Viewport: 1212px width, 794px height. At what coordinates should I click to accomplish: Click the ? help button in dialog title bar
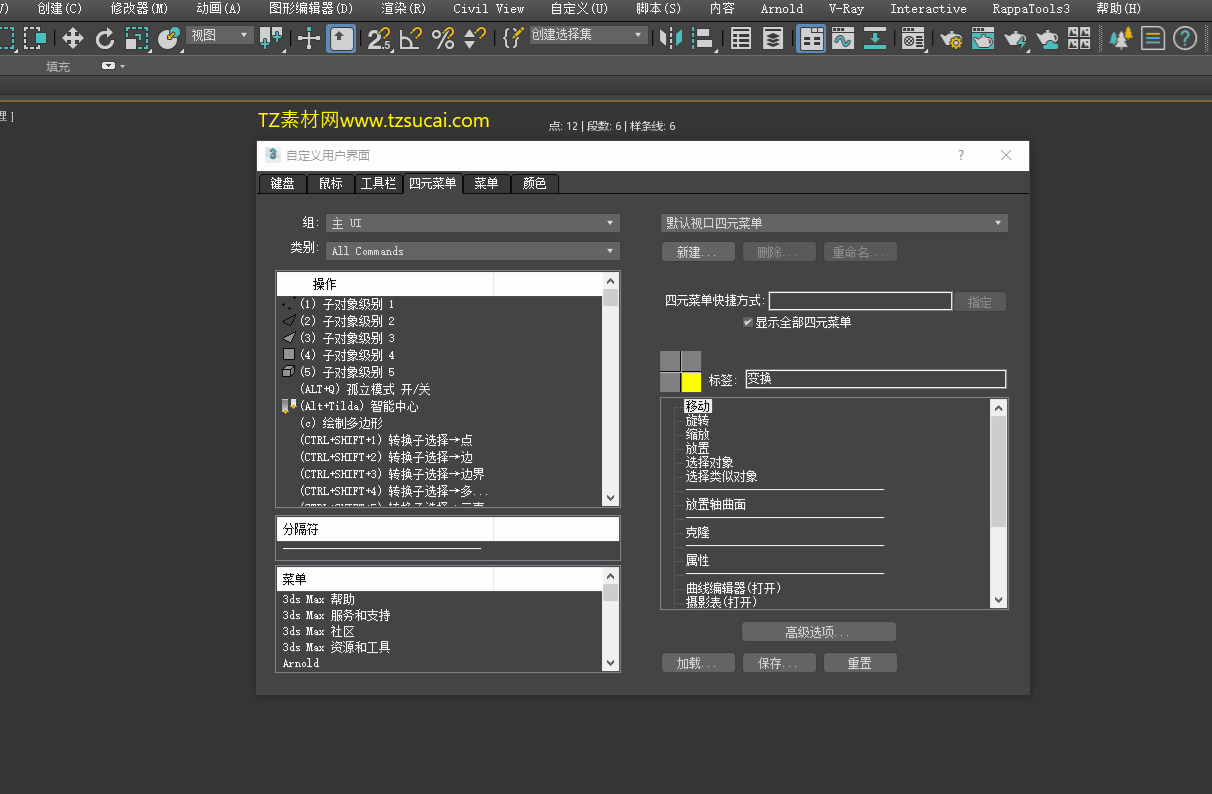click(961, 155)
